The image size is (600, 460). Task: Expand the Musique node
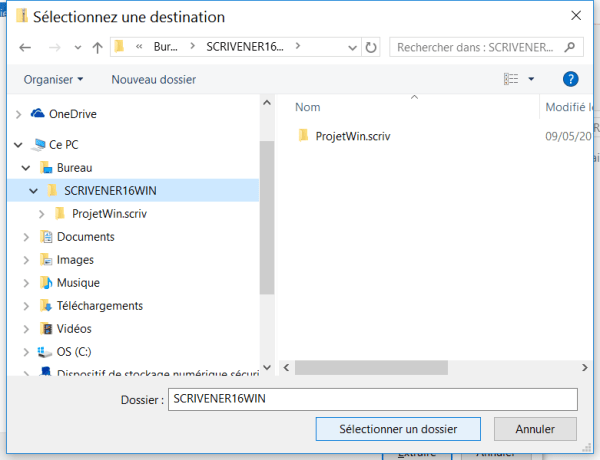tap(26, 283)
